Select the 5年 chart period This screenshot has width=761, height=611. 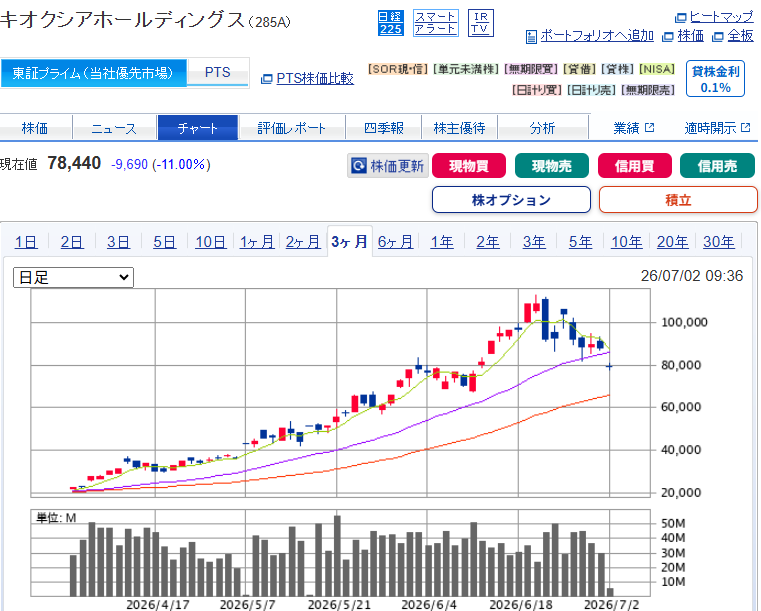click(580, 242)
